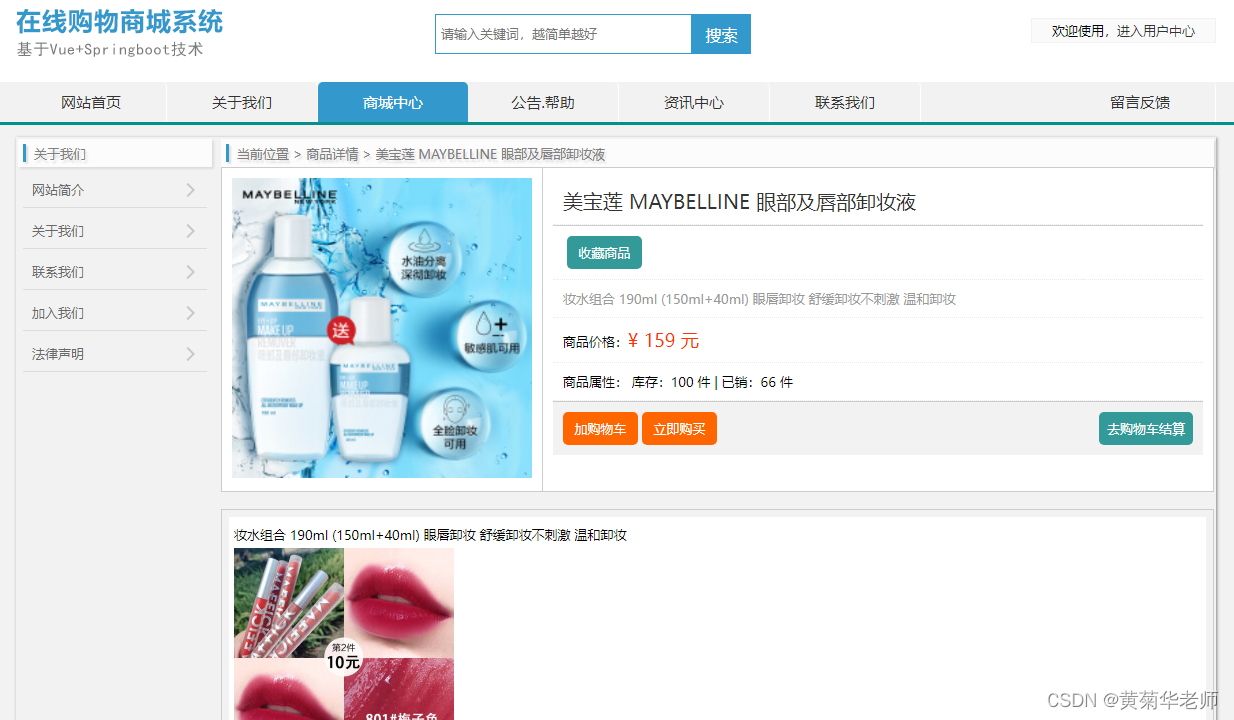This screenshot has width=1234, height=720.
Task: Click the chevron arrow beside 法律声明
Action: (x=190, y=354)
